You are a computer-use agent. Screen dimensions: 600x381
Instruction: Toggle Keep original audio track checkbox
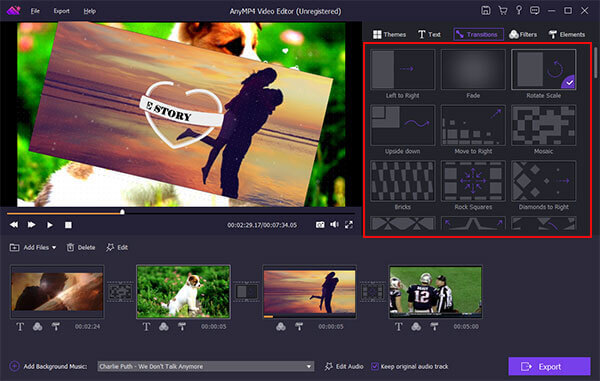[375, 366]
